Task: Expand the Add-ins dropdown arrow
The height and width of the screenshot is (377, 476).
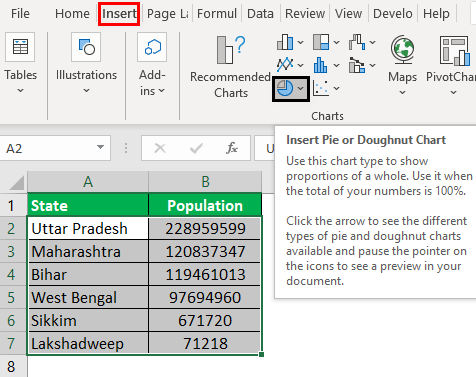Action: [x=162, y=91]
